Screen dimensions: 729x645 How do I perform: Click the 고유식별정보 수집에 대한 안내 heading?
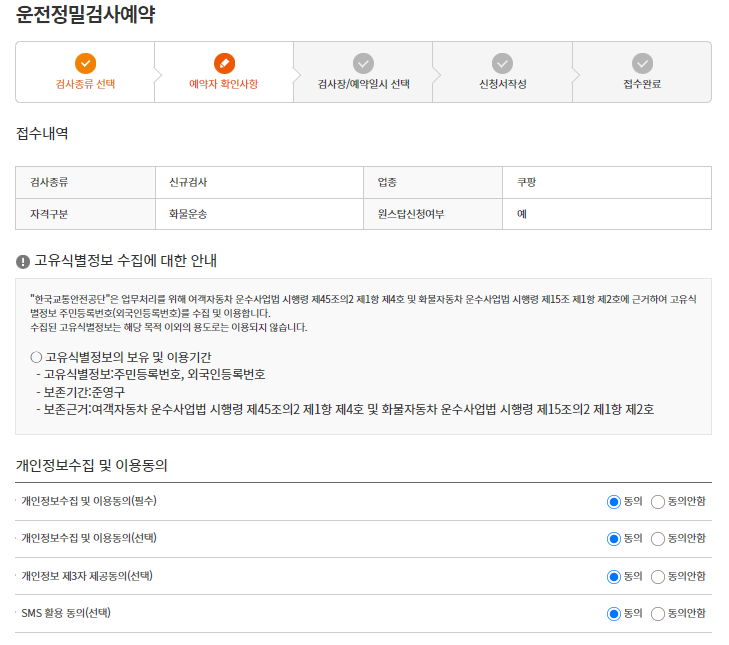(126, 260)
